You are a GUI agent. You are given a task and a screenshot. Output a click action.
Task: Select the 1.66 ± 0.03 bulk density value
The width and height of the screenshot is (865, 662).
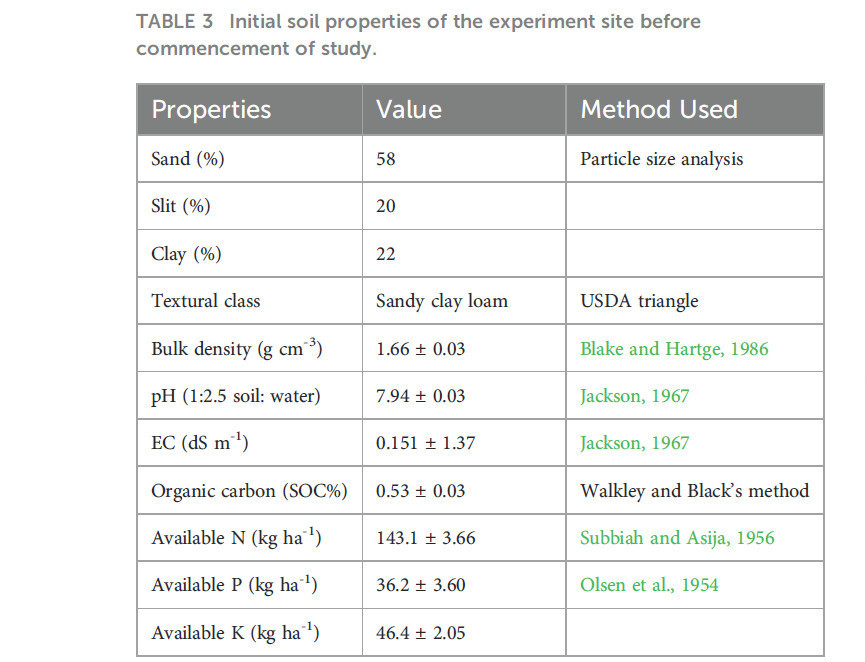(420, 349)
